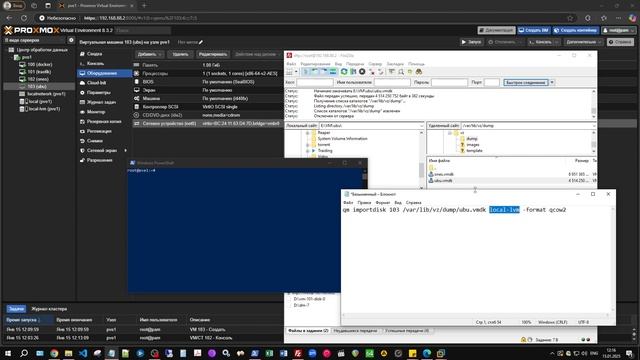Screen dimensions: 640x360
Task: Select VM 100 (docker) in tree
Action: pyautogui.click(x=39, y=64)
